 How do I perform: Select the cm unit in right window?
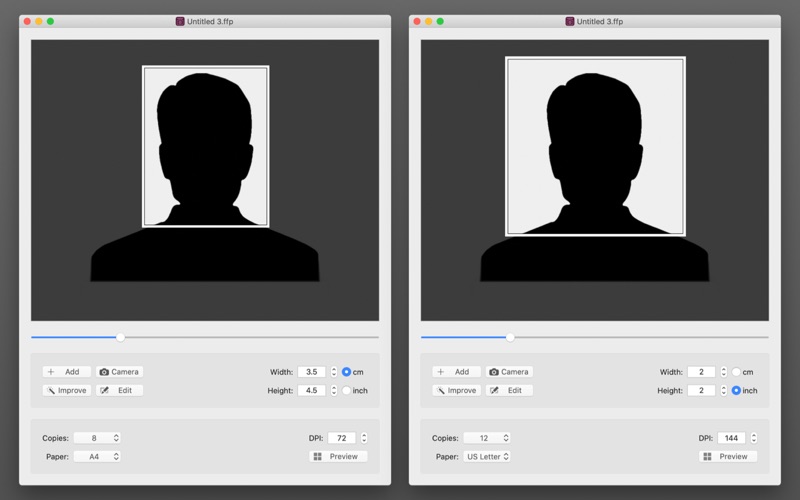(x=736, y=372)
